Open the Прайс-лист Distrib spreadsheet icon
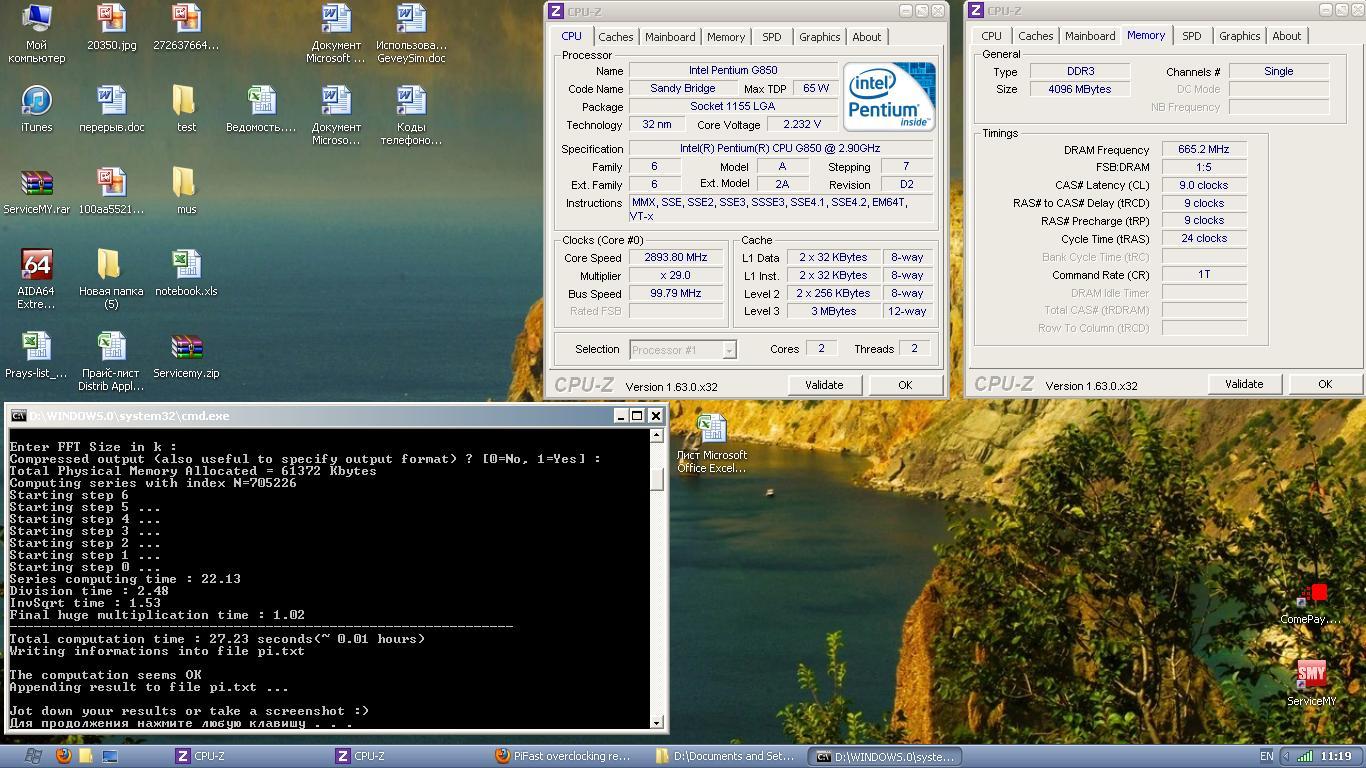1366x768 pixels. click(x=111, y=347)
